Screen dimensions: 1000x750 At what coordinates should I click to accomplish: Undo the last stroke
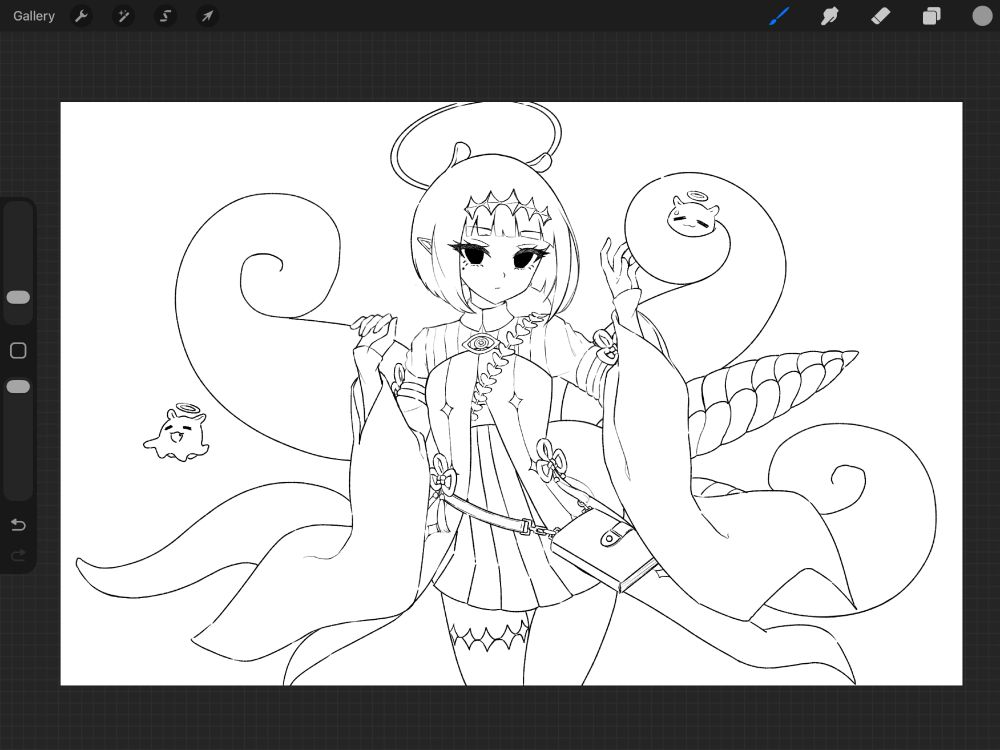18,525
